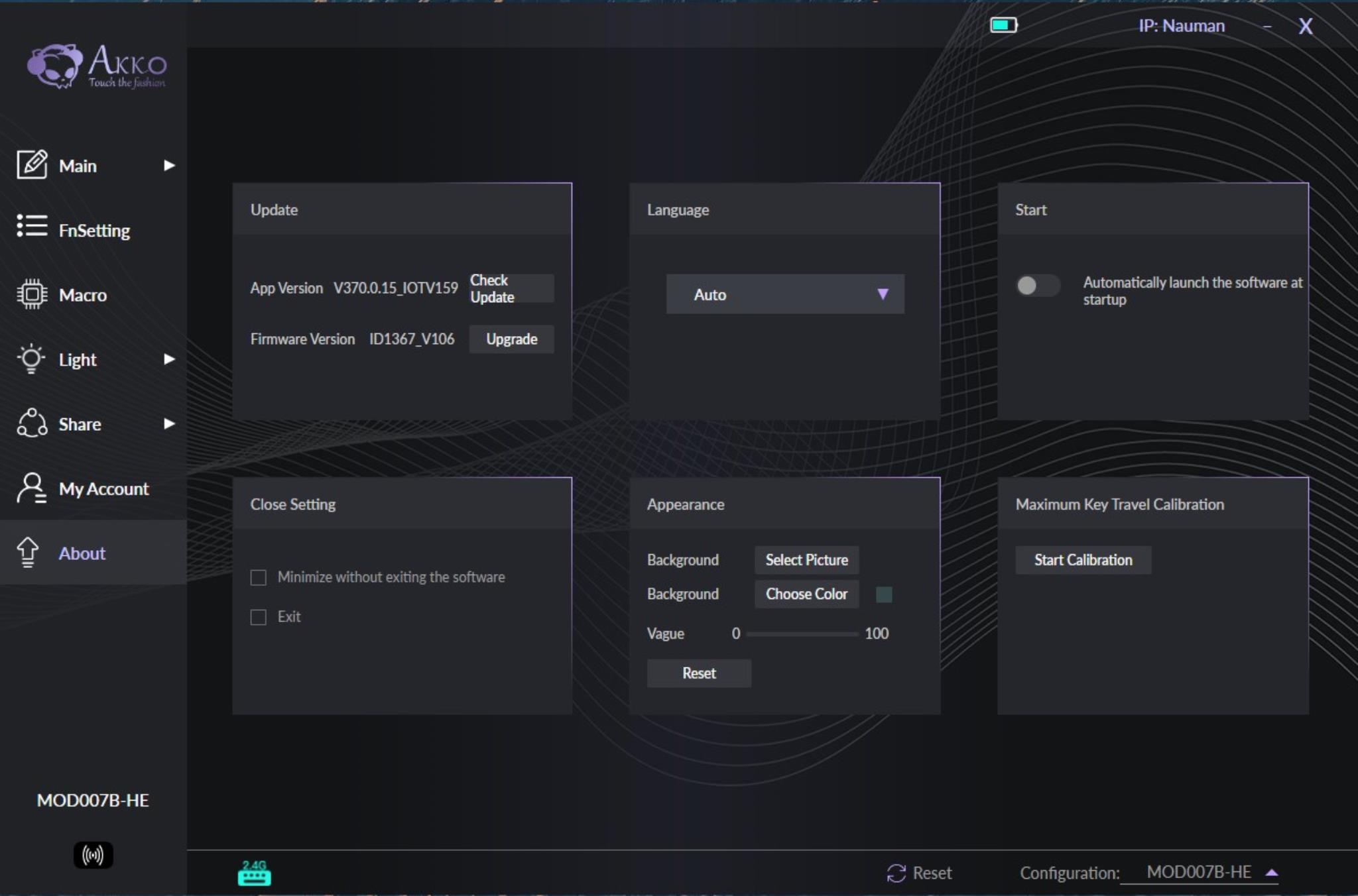The image size is (1358, 896).
Task: Click the Choose Color button
Action: point(806,594)
